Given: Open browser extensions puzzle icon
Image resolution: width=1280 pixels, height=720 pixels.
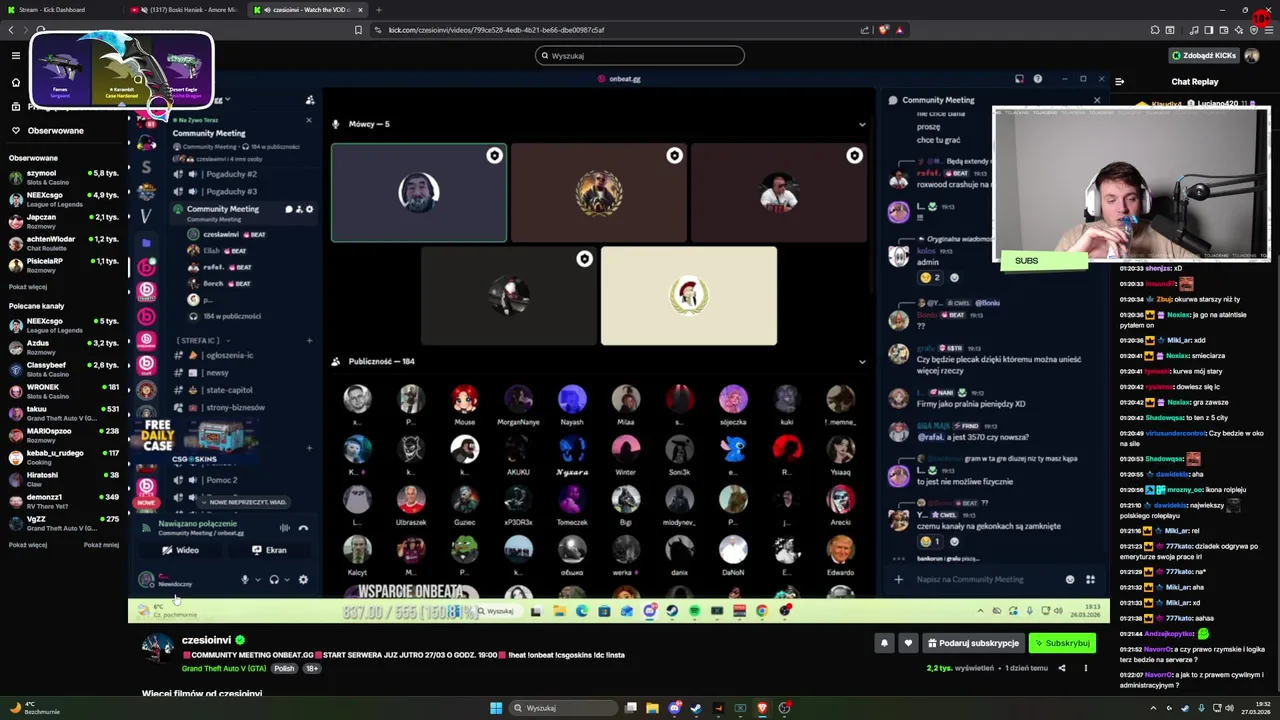Looking at the screenshot, I should tap(1154, 30).
